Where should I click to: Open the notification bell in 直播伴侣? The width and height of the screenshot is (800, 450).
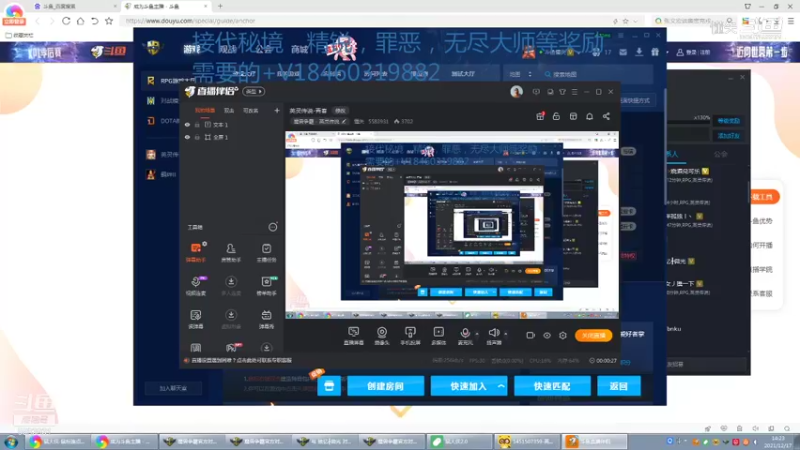(x=589, y=116)
